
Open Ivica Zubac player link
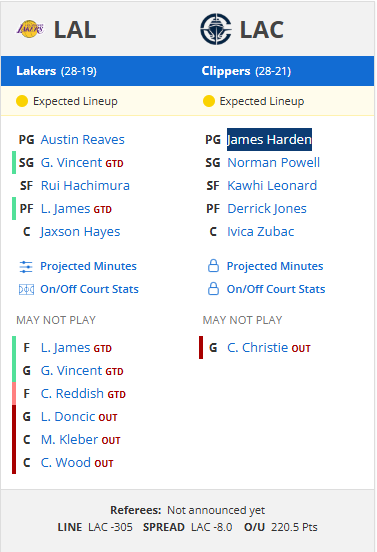(x=260, y=232)
